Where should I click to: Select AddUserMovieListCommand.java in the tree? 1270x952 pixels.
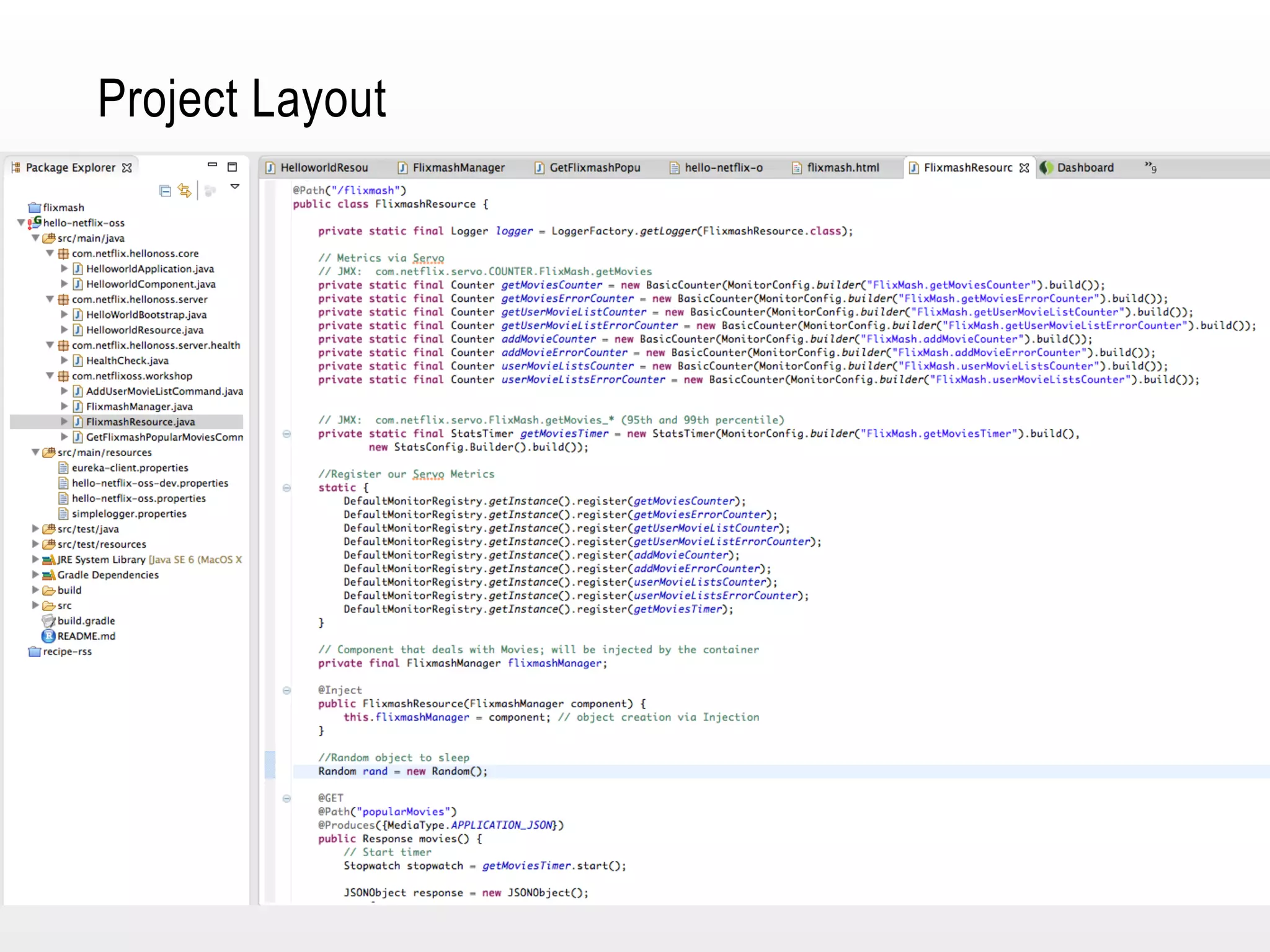click(x=164, y=391)
